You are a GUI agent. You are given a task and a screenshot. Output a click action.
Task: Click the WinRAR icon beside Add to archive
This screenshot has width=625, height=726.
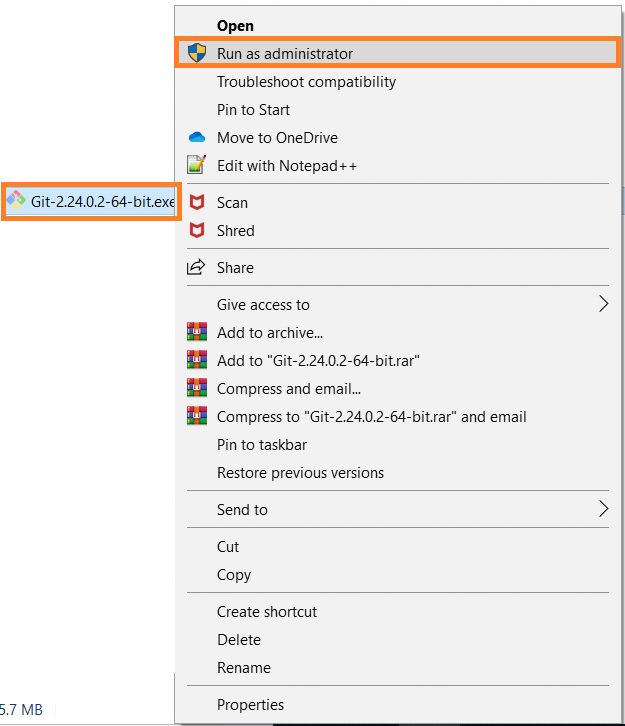[197, 333]
